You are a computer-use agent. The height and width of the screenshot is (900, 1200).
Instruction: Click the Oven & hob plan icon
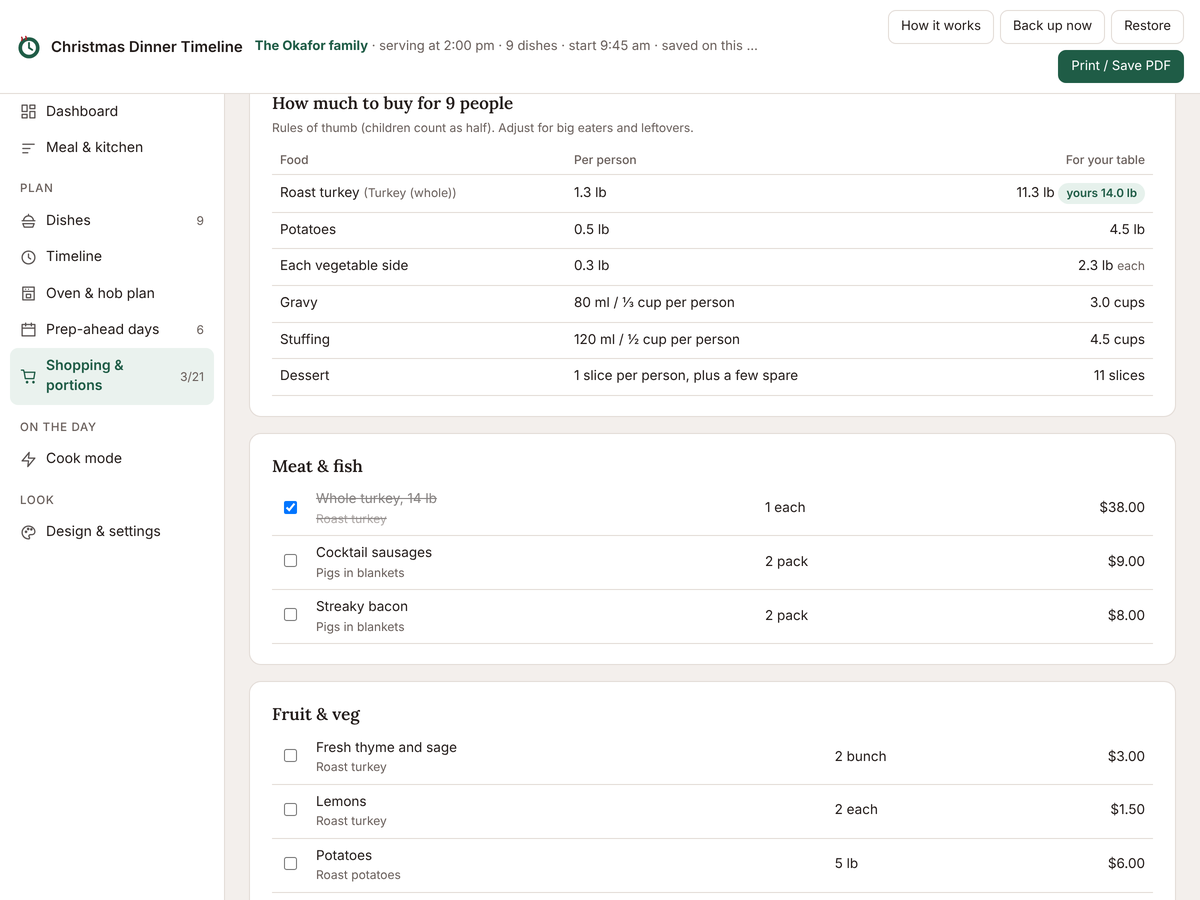click(x=28, y=293)
